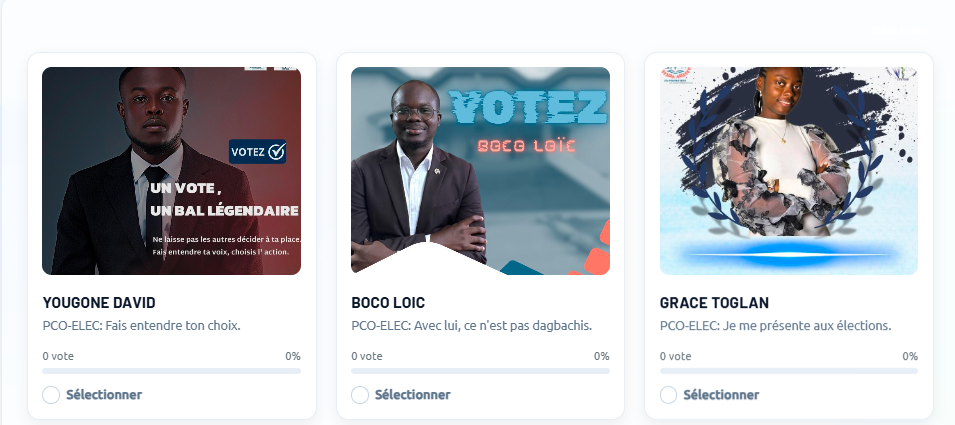This screenshot has width=955, height=425.
Task: Select the radio button for Grace Toglan
Action: click(x=669, y=395)
